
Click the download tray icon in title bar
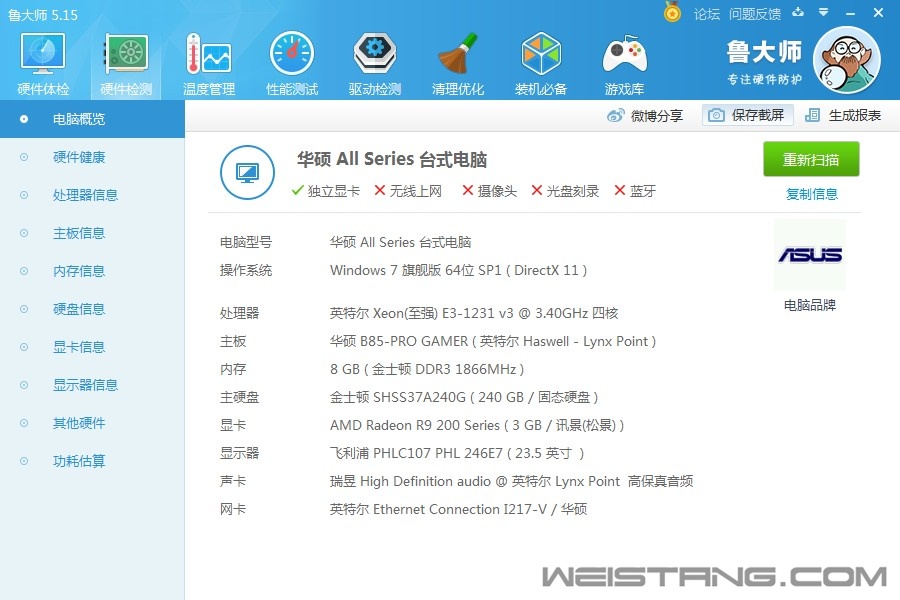click(x=798, y=12)
